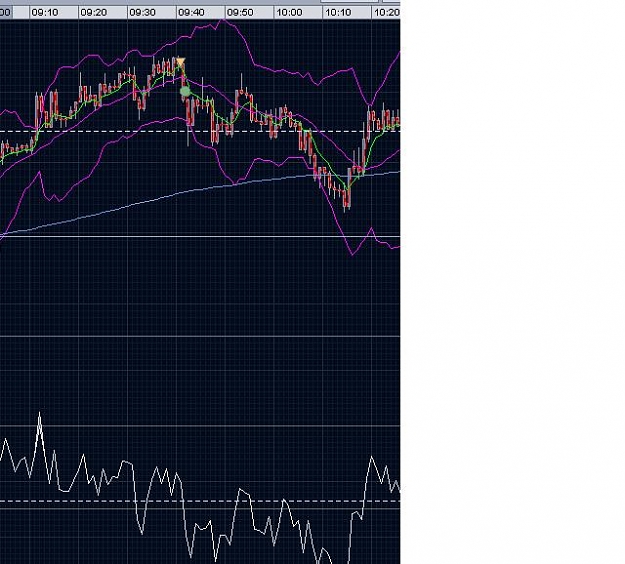625x564 pixels.
Task: Click the 09:40 time axis label
Action: (191, 13)
